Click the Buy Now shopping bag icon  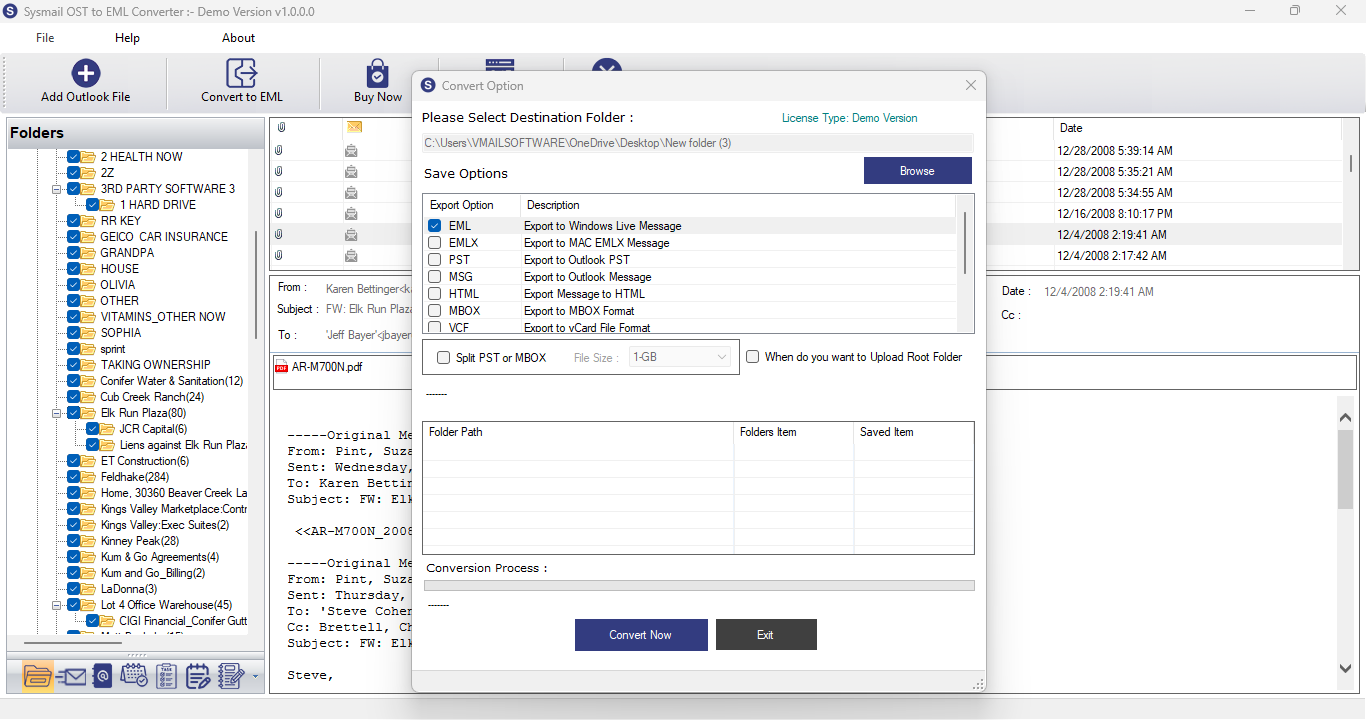pos(377,74)
